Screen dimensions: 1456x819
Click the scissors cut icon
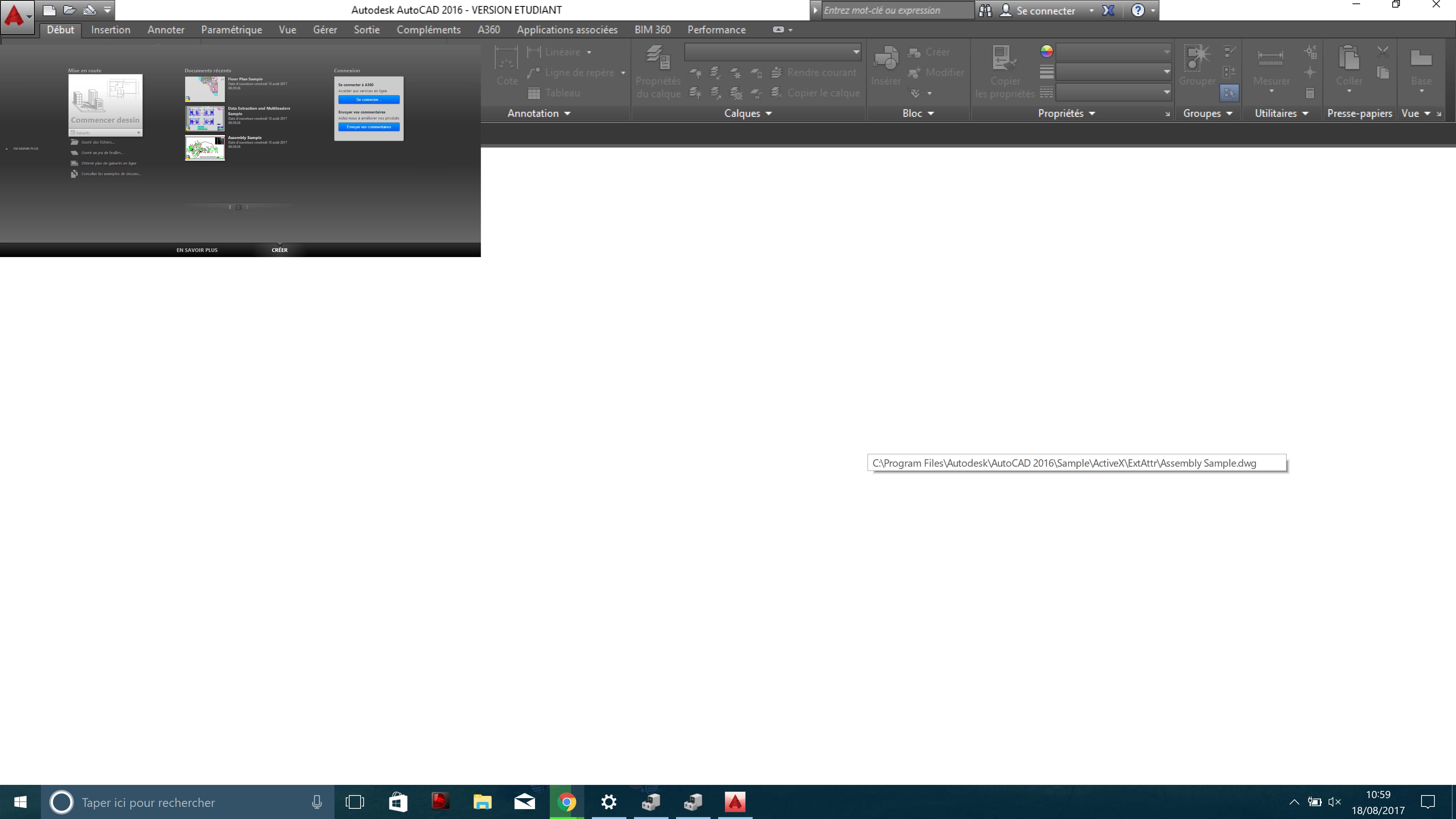click(1383, 52)
